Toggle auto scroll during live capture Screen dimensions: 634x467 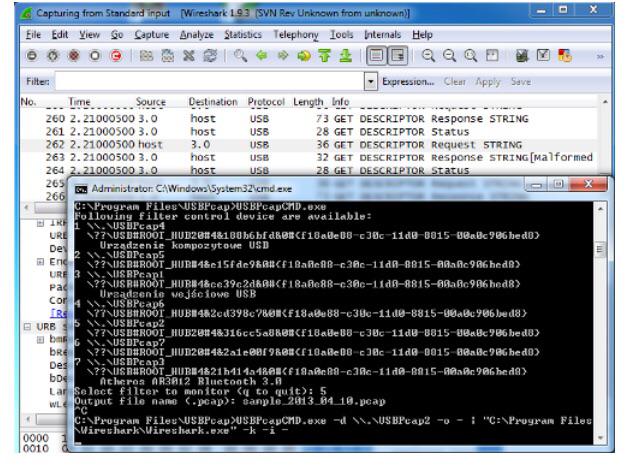pyautogui.click(x=398, y=55)
